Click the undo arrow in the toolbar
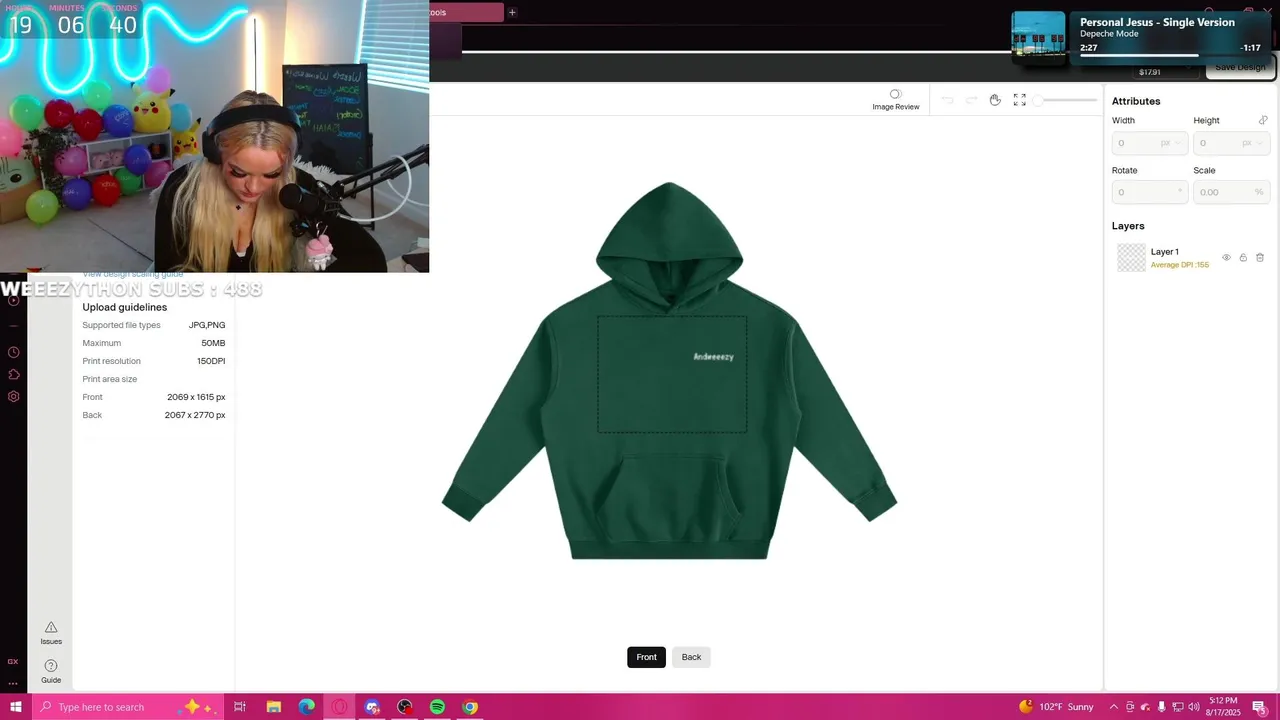1280x720 pixels. click(946, 100)
